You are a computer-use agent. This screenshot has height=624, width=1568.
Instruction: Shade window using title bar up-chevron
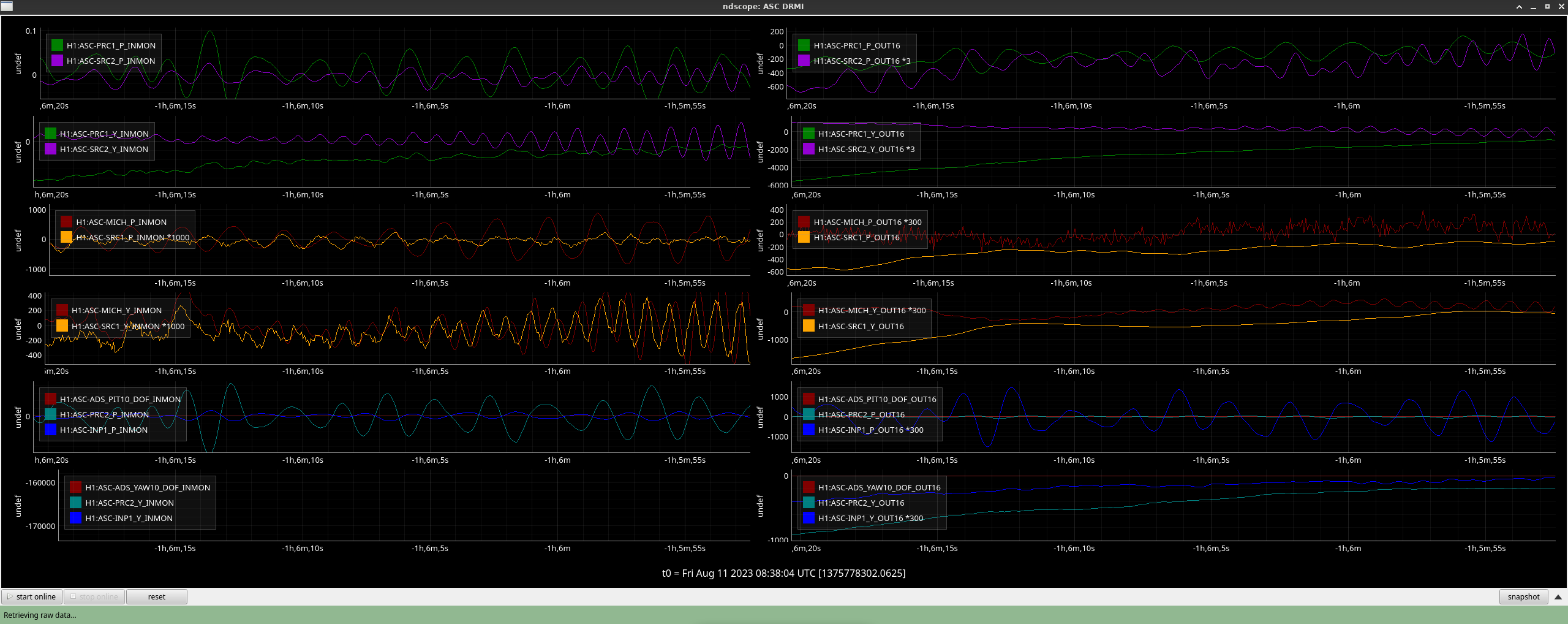pyautogui.click(x=1519, y=7)
